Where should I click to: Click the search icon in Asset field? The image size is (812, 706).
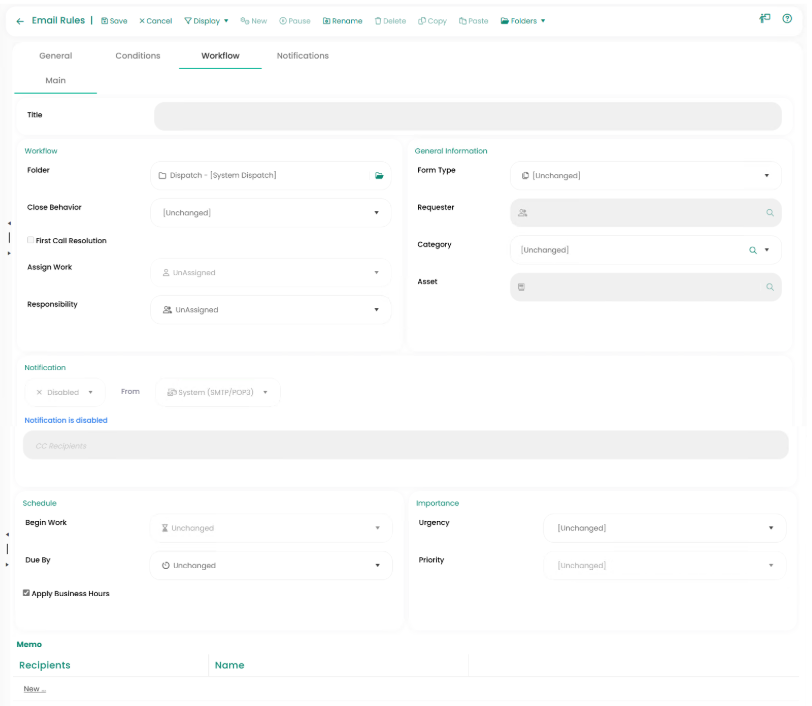tap(770, 287)
